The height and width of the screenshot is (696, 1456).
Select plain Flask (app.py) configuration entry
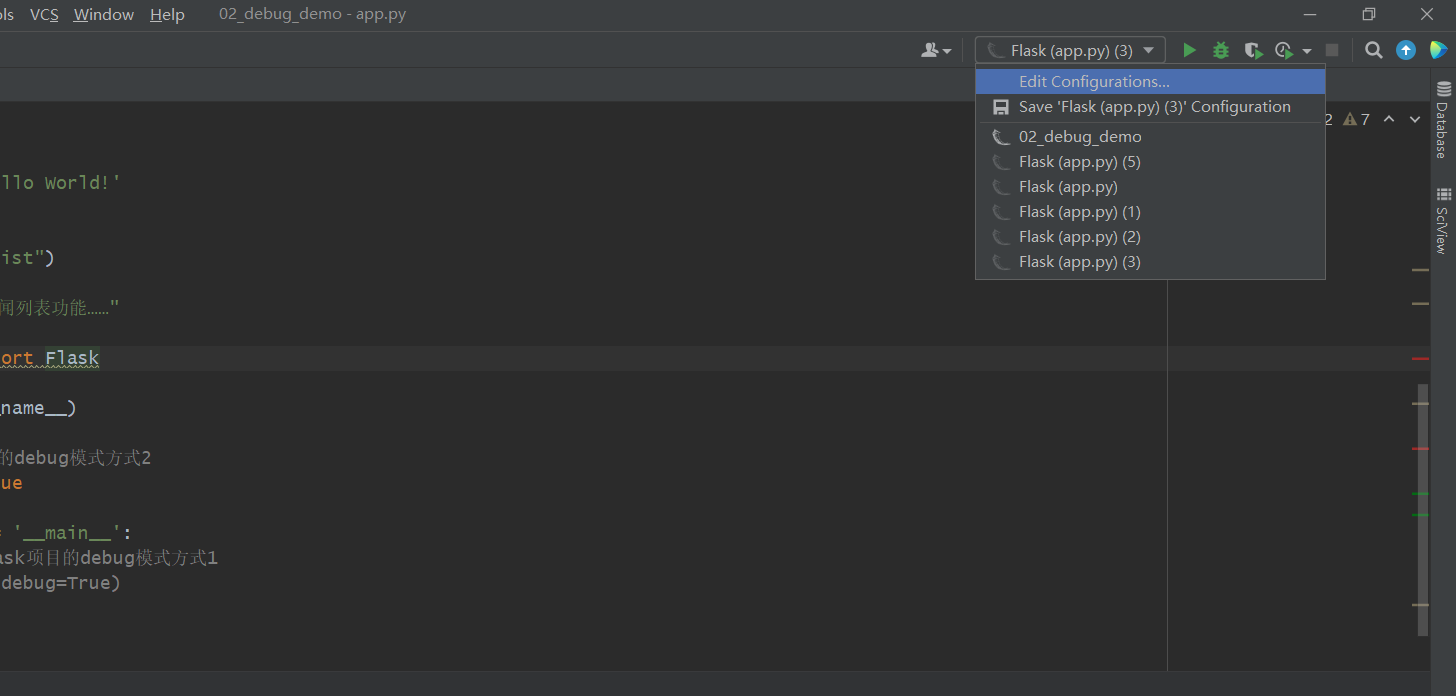click(1150, 187)
